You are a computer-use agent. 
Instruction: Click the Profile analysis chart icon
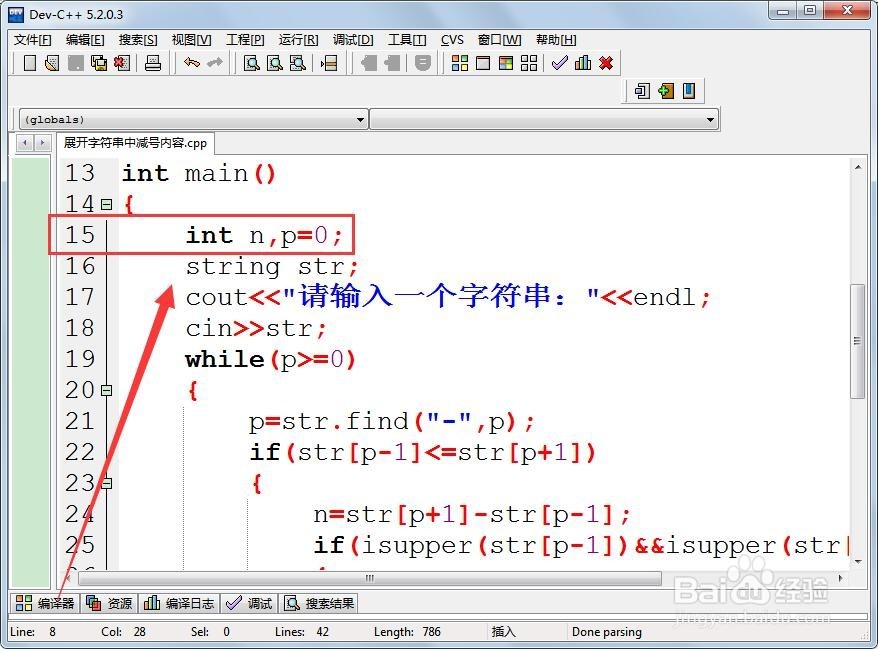[583, 63]
